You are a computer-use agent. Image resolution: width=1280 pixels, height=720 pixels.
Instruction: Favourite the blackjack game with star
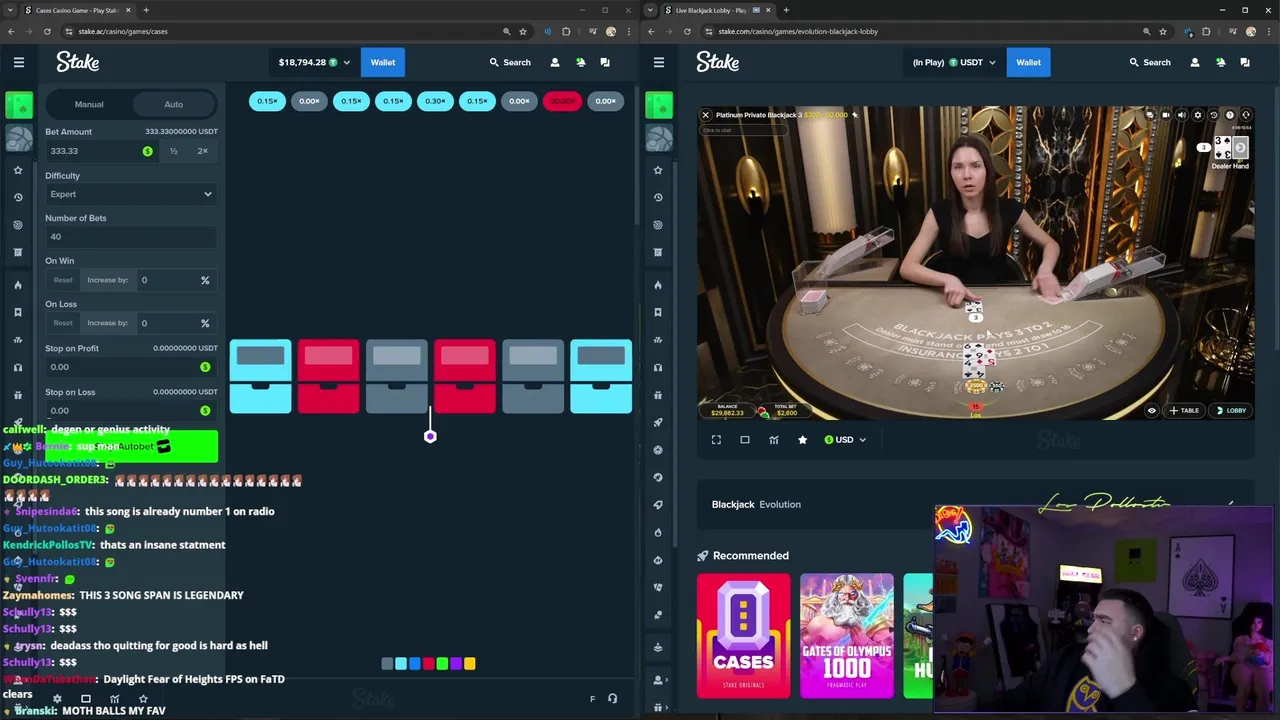click(802, 440)
